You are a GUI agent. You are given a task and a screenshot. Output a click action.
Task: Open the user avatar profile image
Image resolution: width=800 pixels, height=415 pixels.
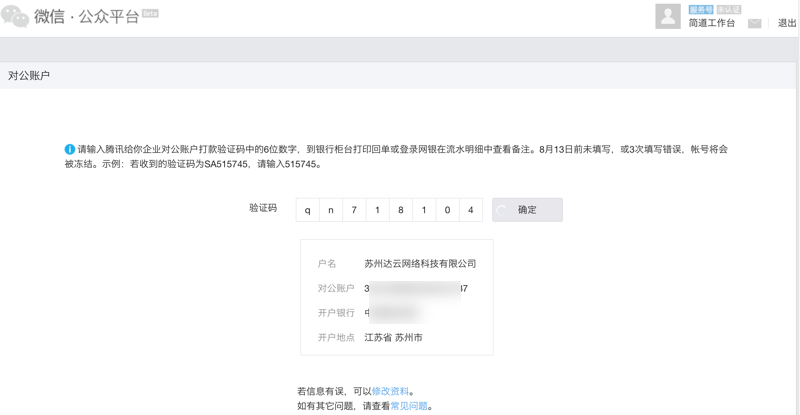pos(668,16)
